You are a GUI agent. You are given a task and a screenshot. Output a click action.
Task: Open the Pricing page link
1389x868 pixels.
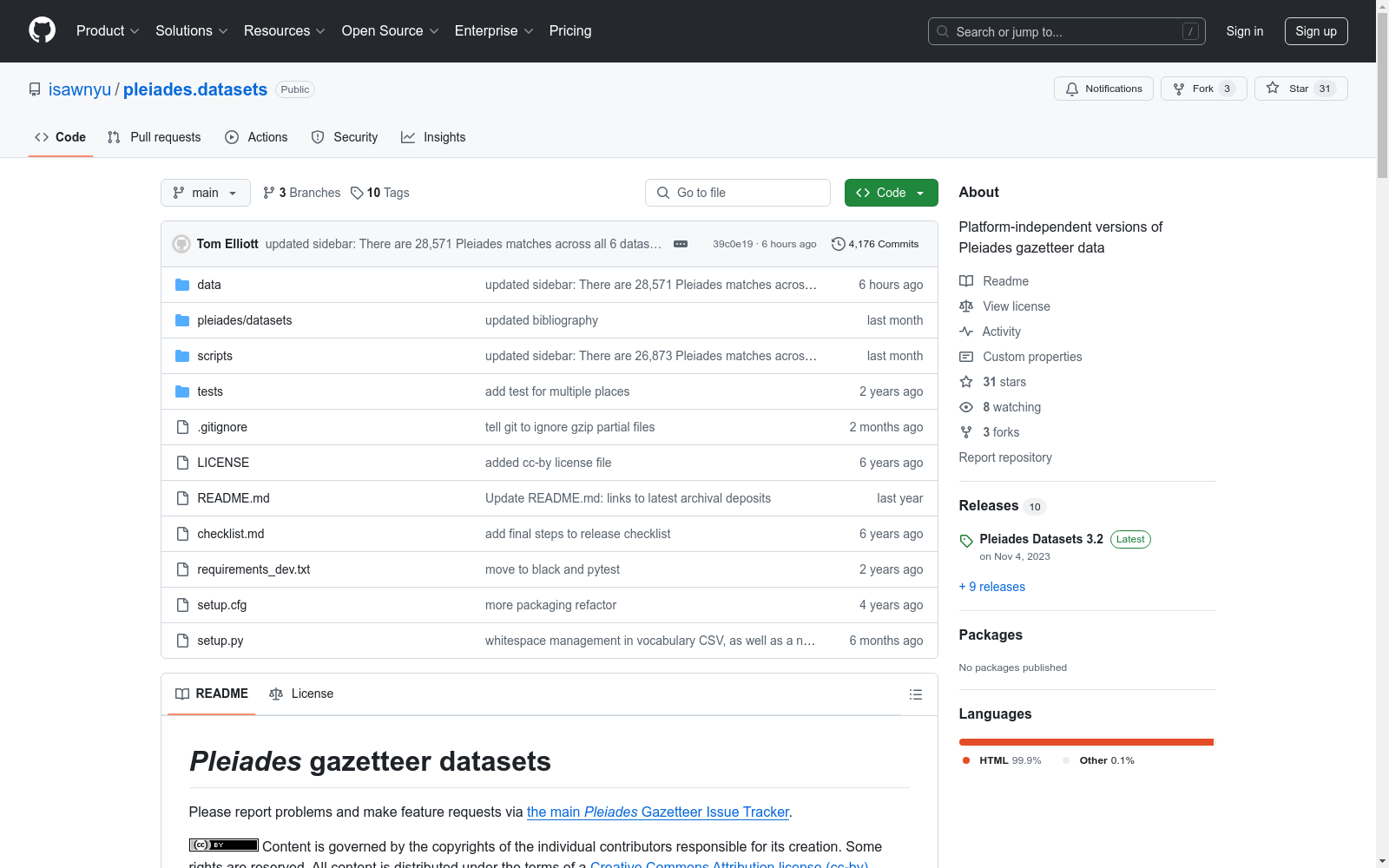[570, 31]
